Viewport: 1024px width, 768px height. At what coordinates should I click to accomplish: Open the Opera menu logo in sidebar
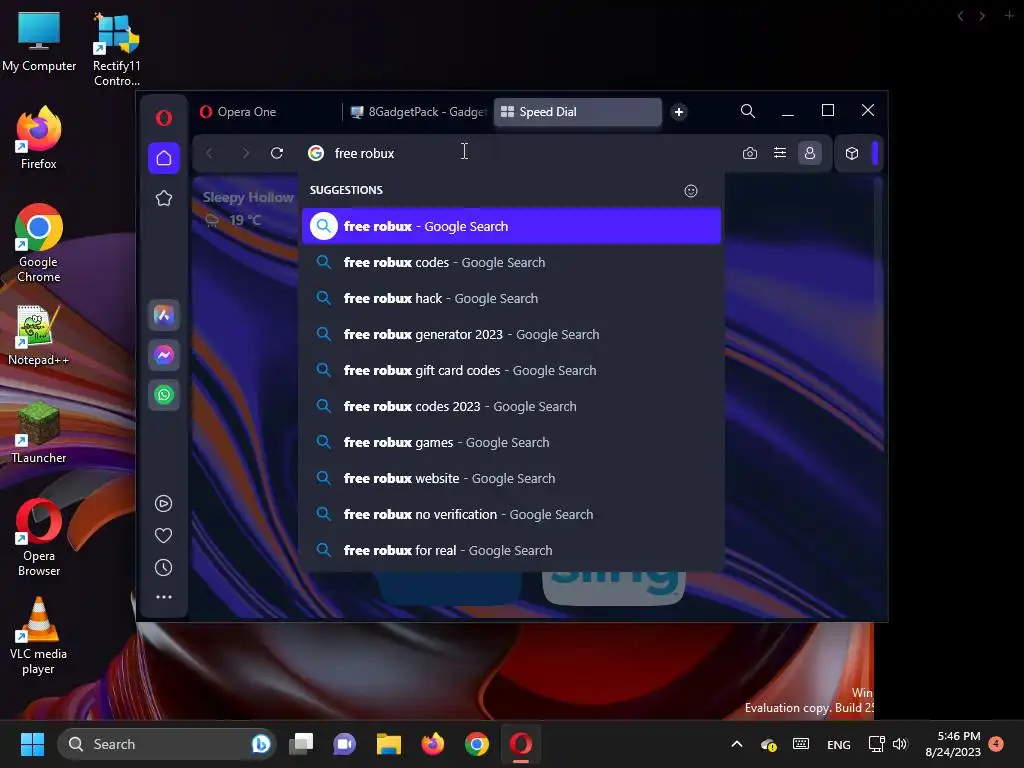(x=164, y=118)
